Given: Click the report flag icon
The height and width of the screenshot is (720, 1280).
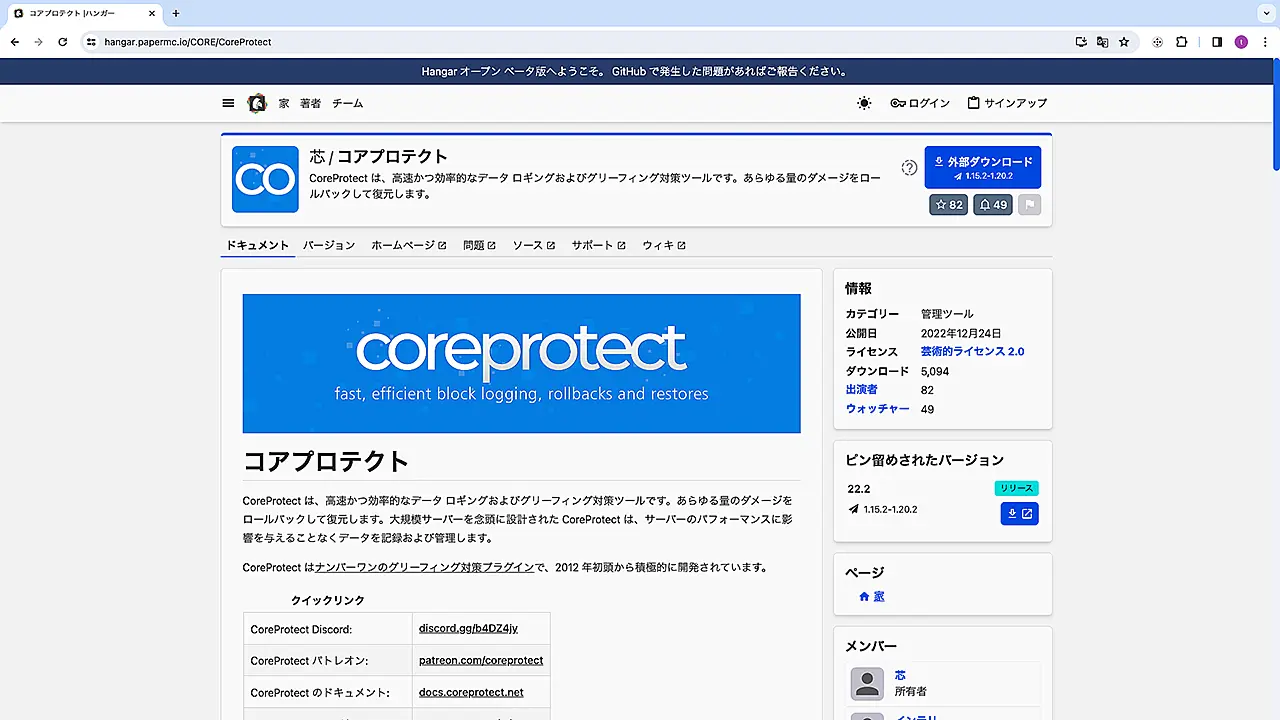Looking at the screenshot, I should tap(1030, 205).
